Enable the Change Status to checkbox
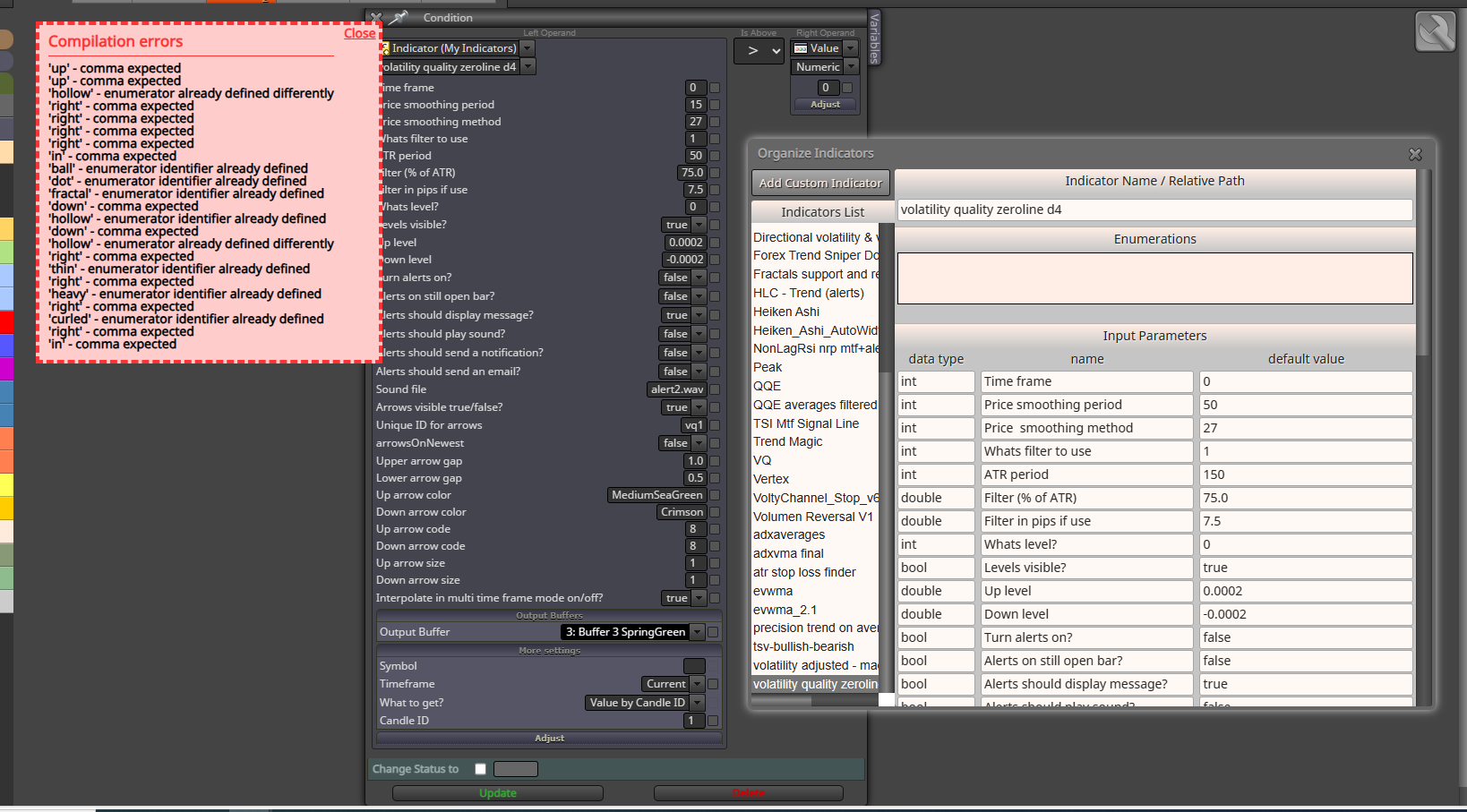 coord(480,769)
